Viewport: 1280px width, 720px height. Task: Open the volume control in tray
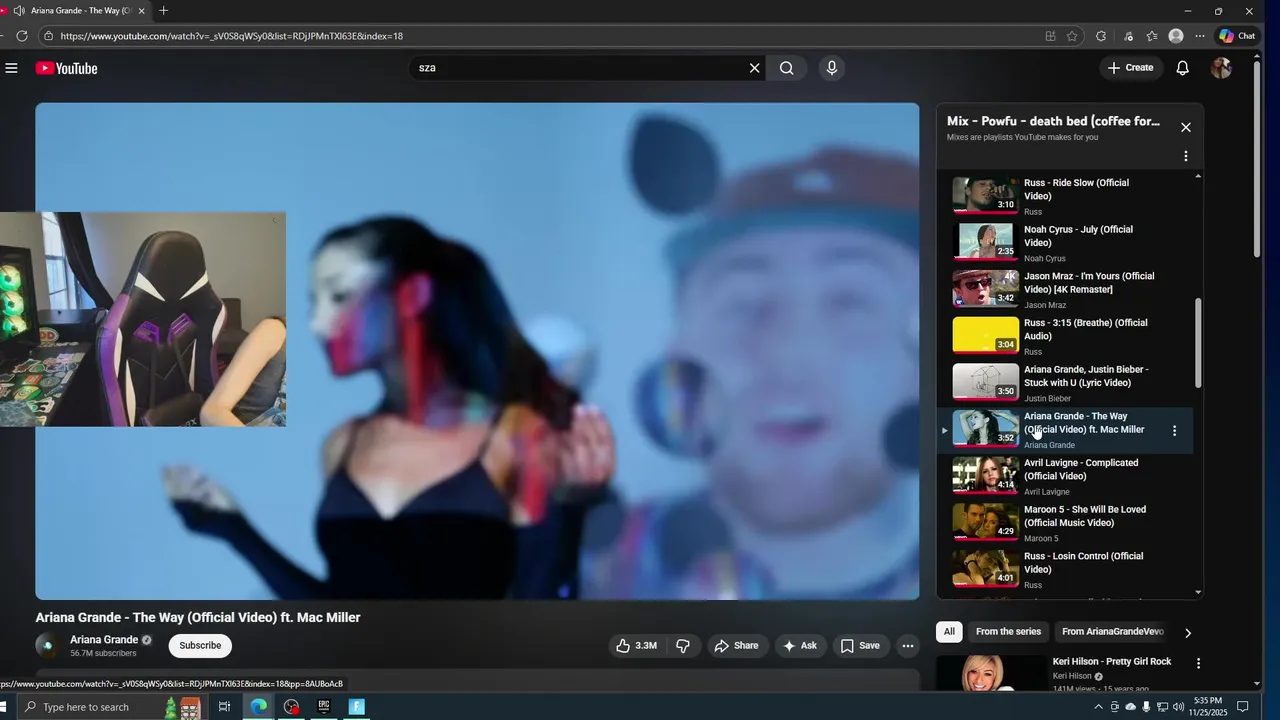(x=1179, y=707)
